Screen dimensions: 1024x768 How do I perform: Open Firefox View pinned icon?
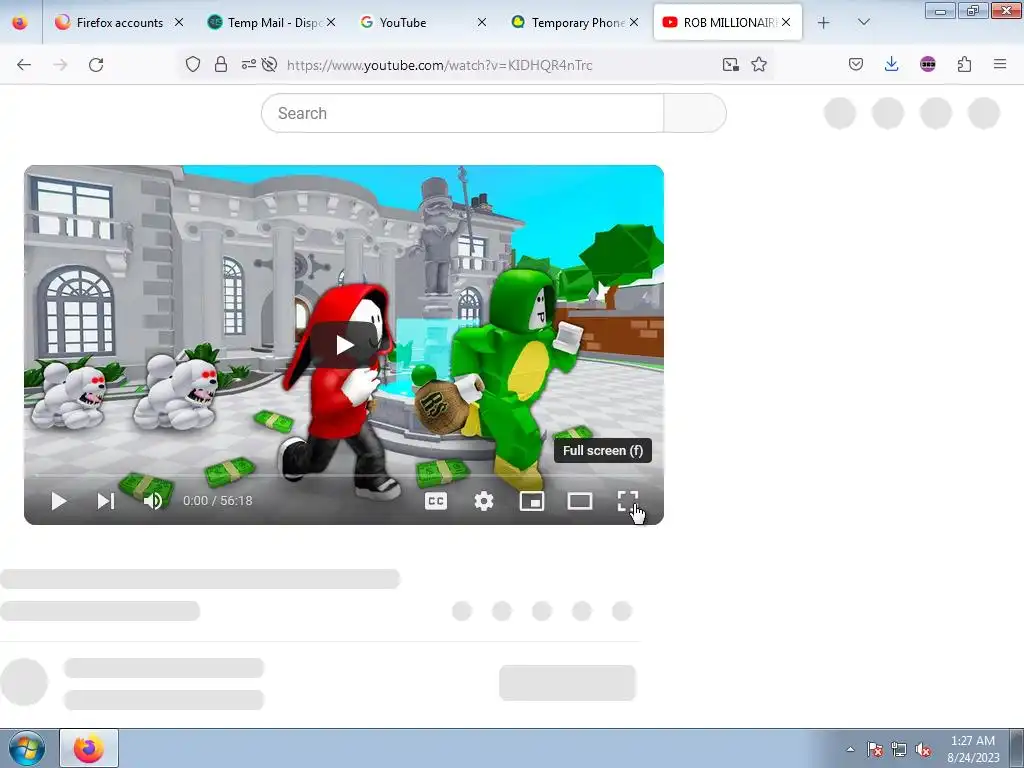tap(20, 22)
